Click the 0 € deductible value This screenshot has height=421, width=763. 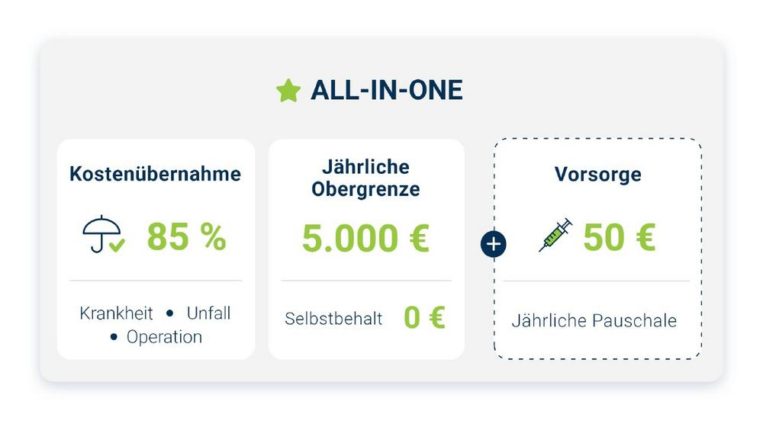click(424, 319)
